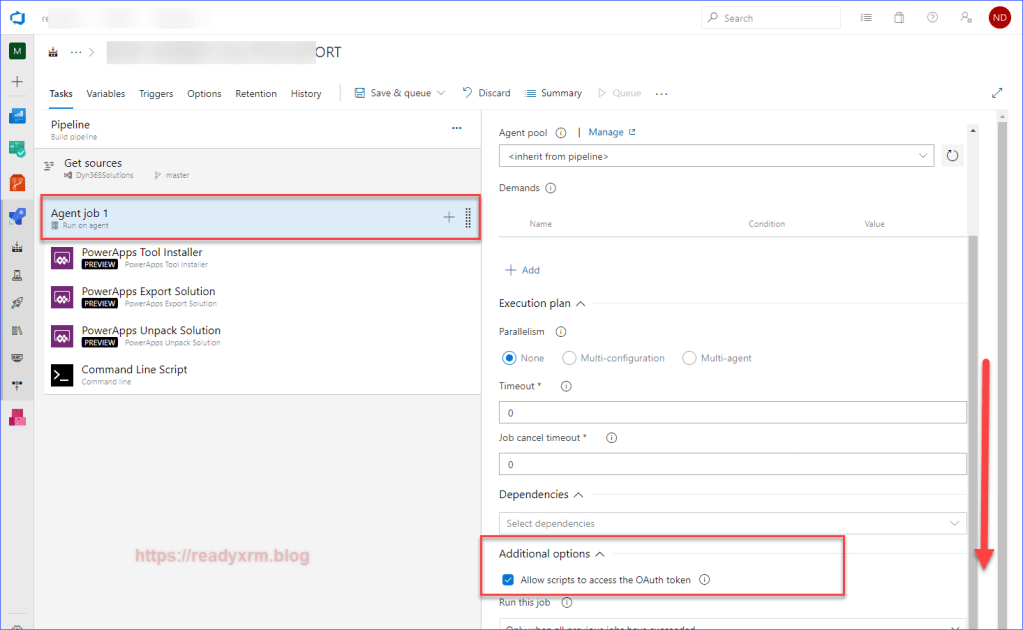
Task: Click the right panel vertical scrollbar
Action: tap(973, 400)
